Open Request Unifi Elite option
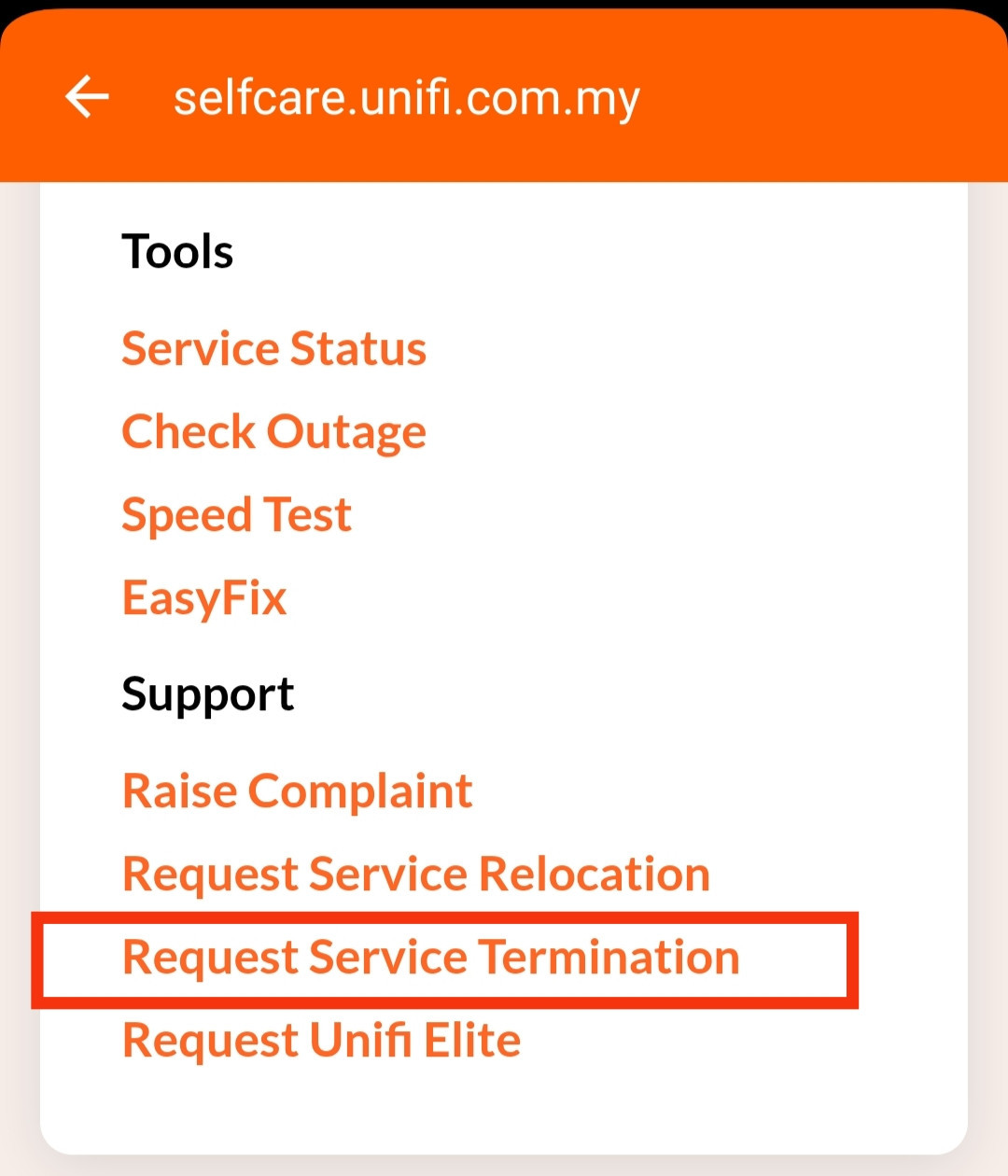1008x1176 pixels. pyautogui.click(x=321, y=1041)
